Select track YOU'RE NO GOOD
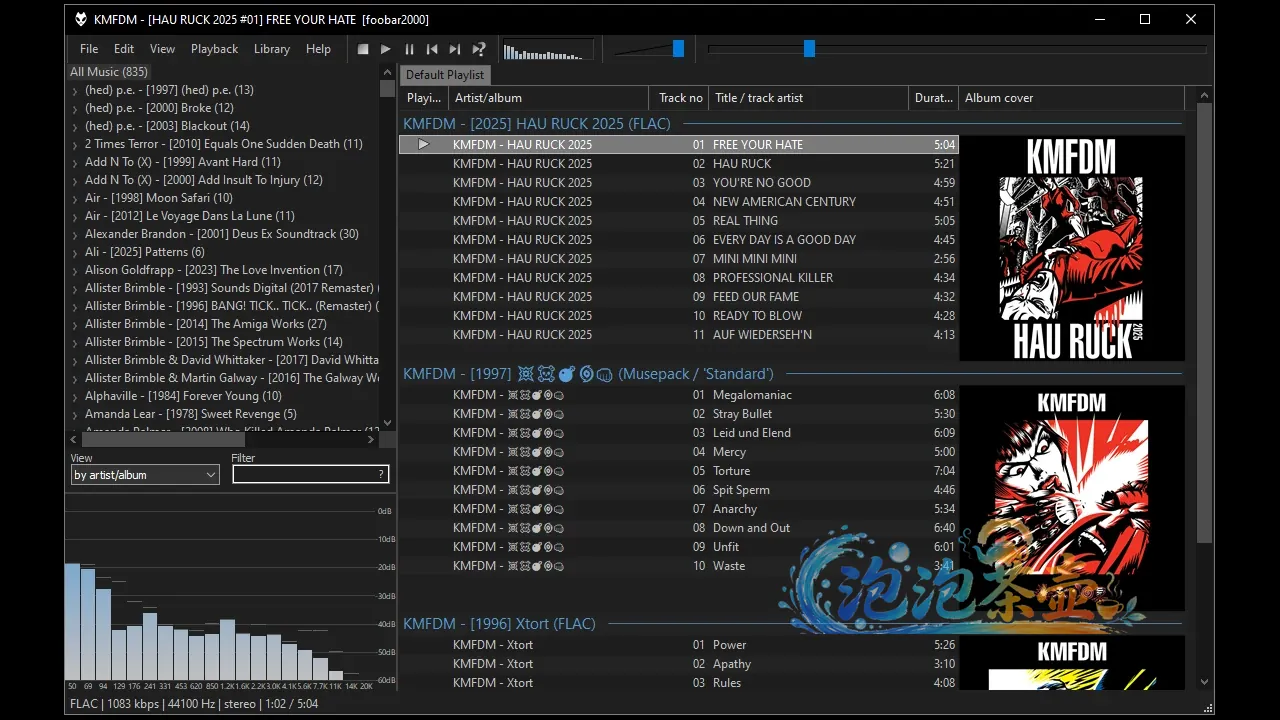 (x=679, y=182)
